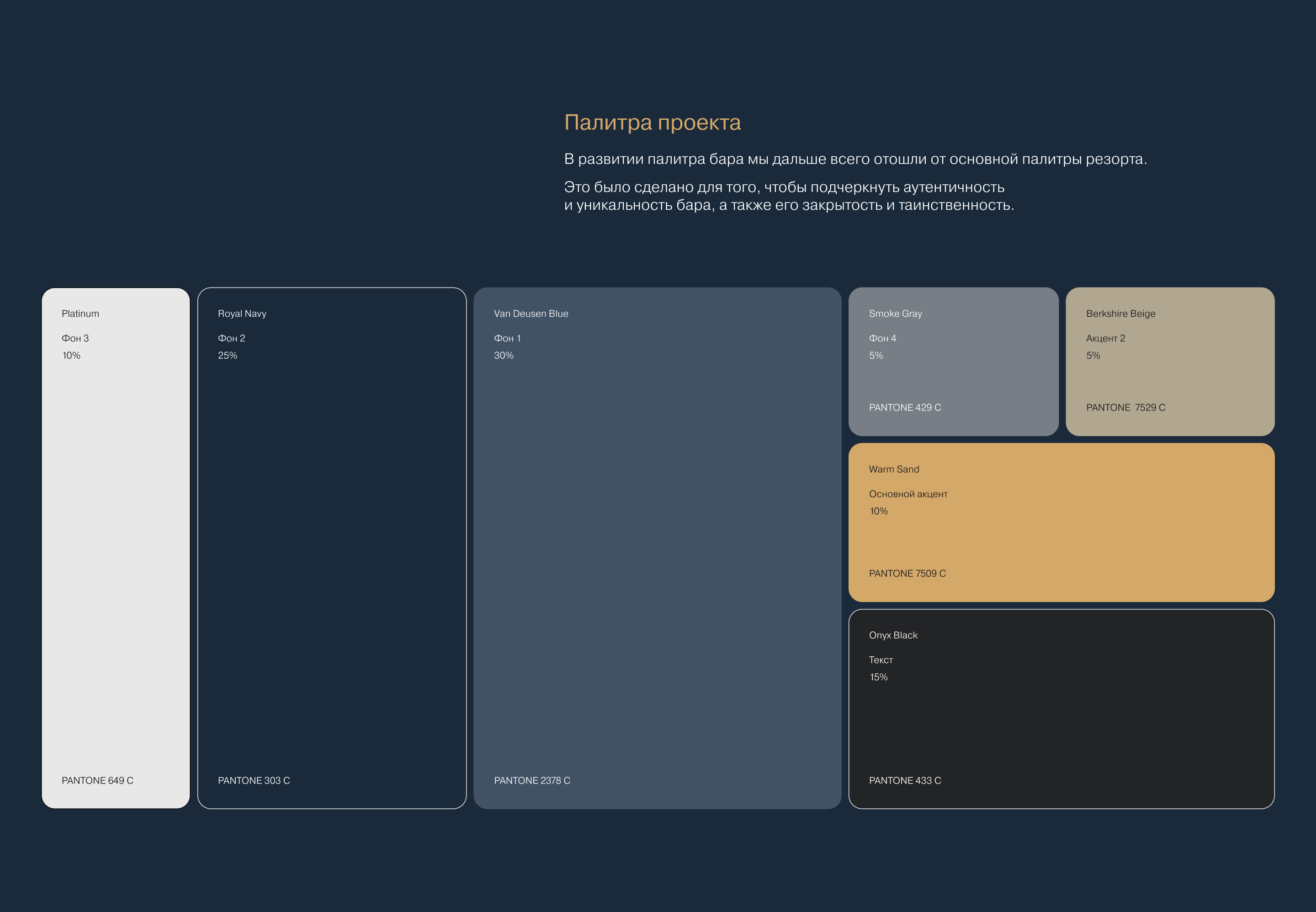This screenshot has width=1316, height=912.
Task: Click the PANTONE 303 C label
Action: pyautogui.click(x=254, y=780)
